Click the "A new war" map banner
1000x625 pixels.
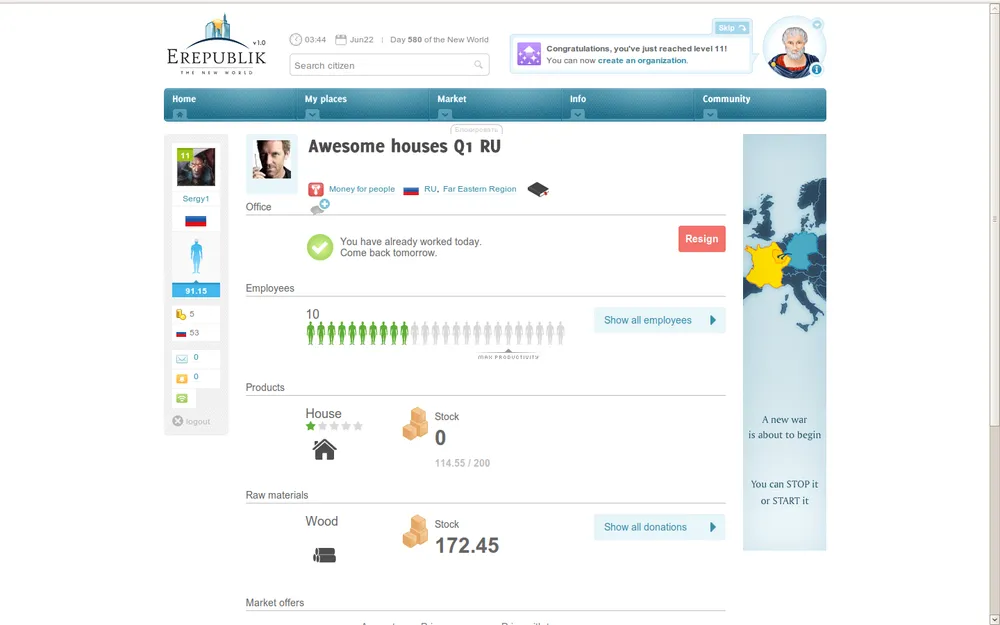[784, 342]
